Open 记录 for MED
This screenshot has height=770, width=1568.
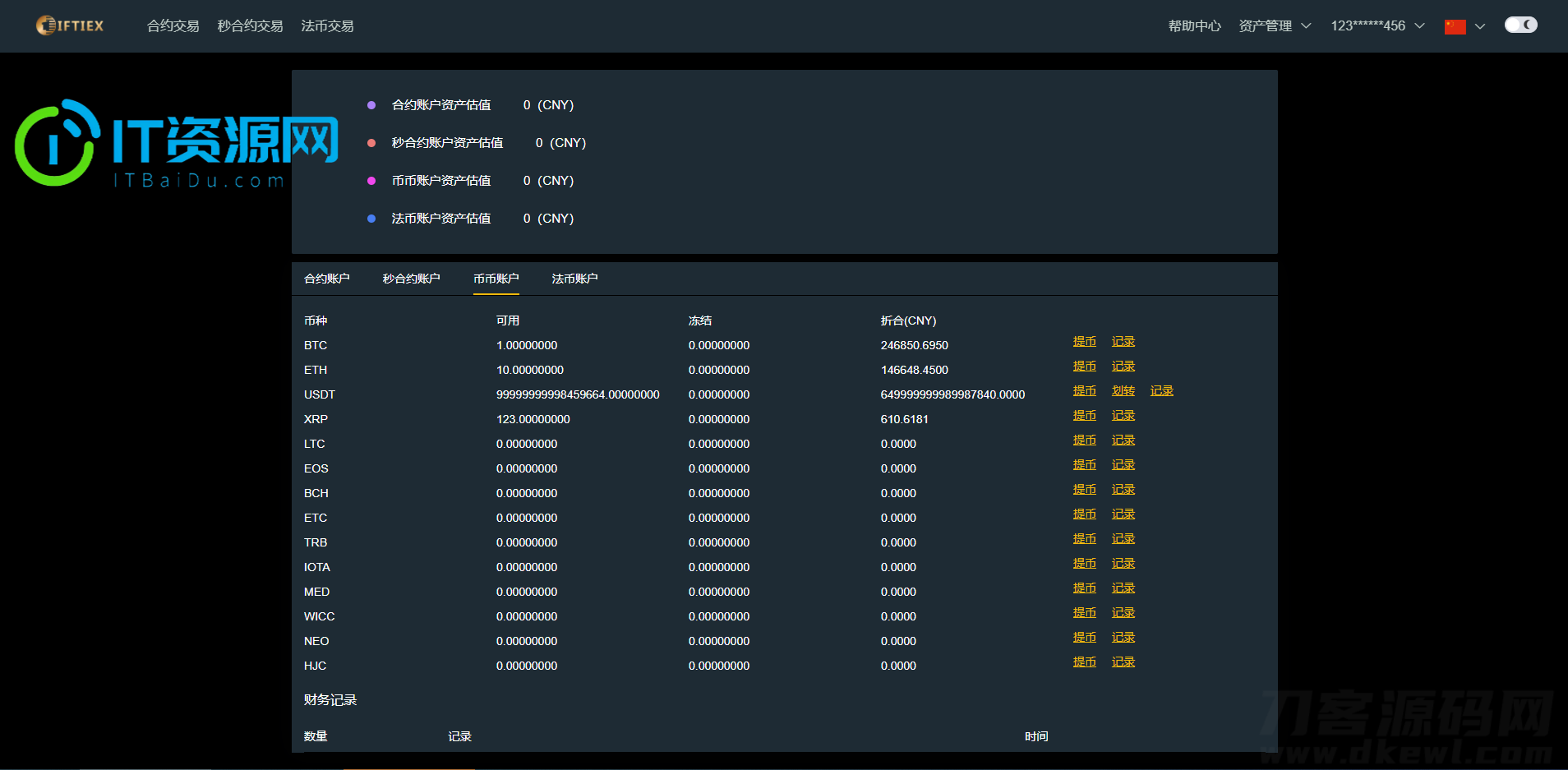[1123, 588]
